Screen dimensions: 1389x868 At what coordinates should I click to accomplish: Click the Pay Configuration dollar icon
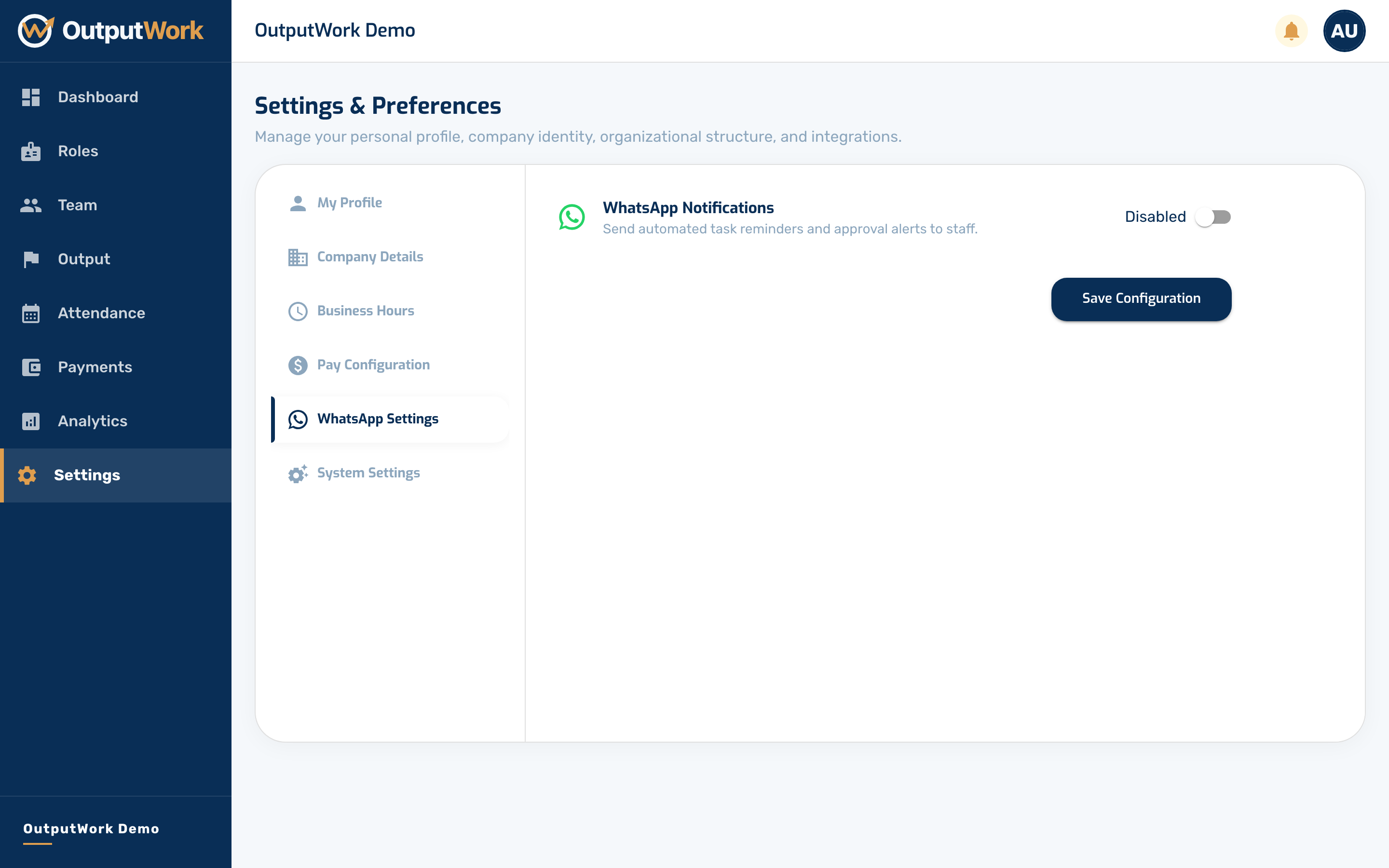pos(298,365)
